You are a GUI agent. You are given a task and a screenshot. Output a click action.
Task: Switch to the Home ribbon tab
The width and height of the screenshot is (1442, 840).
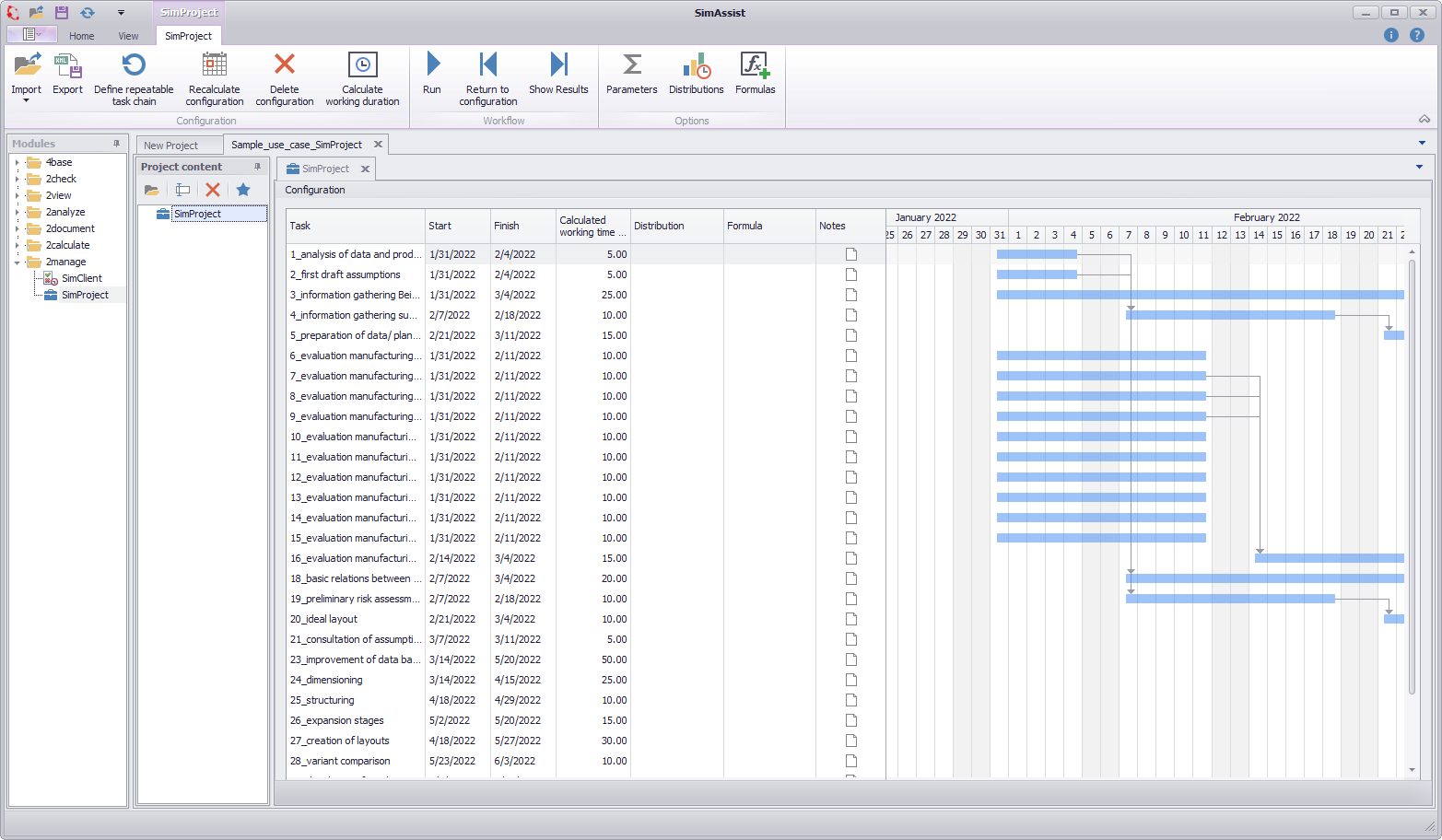[x=81, y=36]
